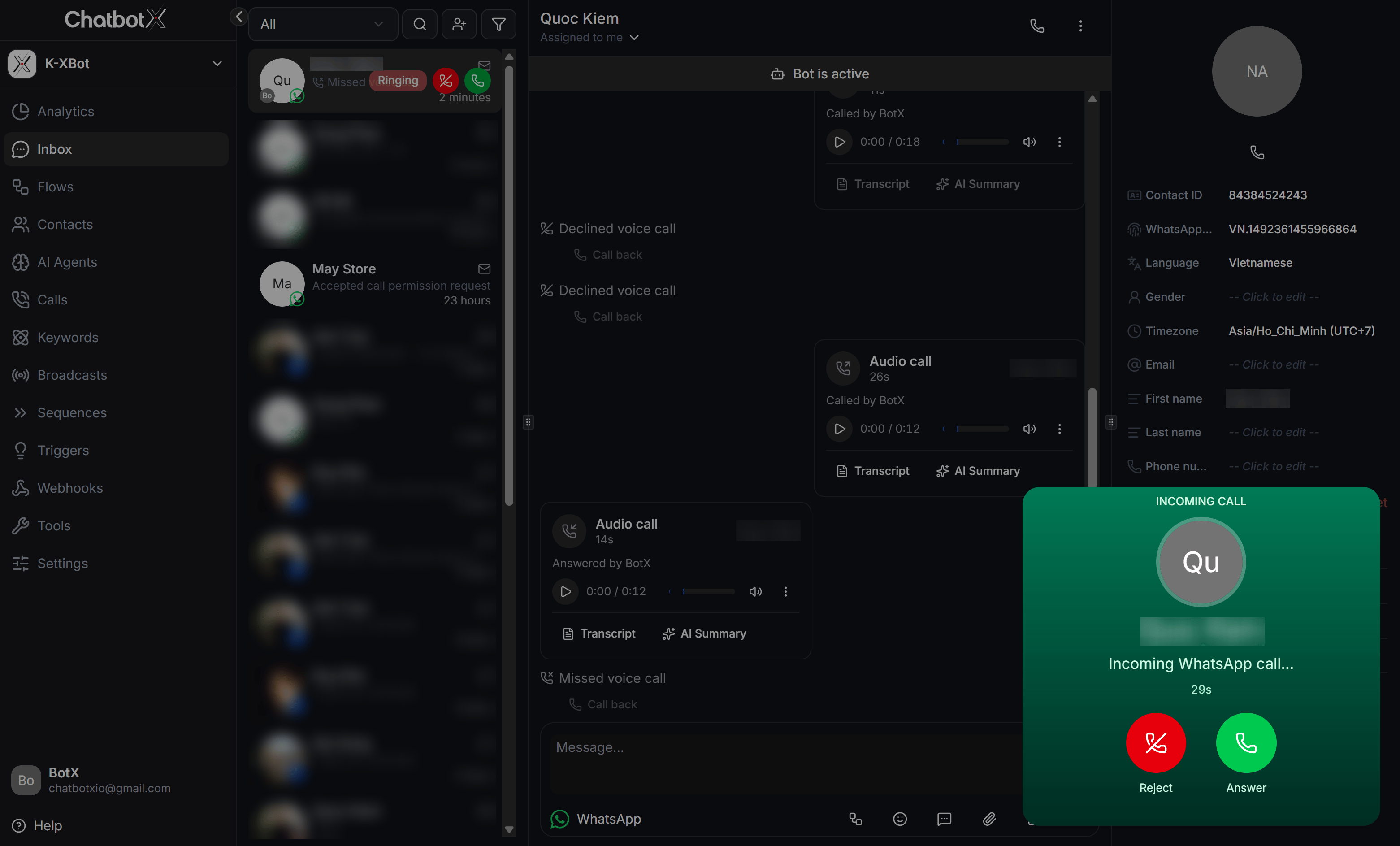This screenshot has height=846, width=1400.
Task: Click into the Message input field
Action: tap(787, 763)
